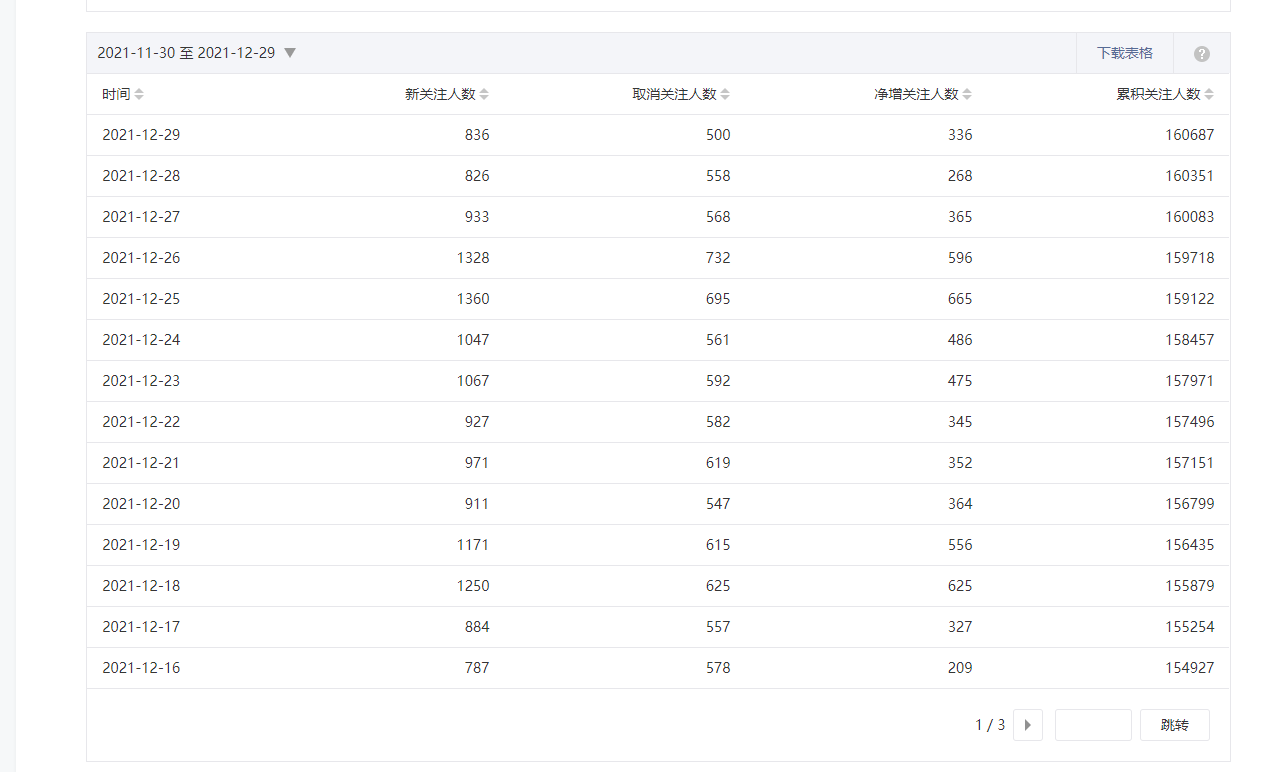
Task: Click cumulative followers value 154927
Action: tap(1190, 668)
